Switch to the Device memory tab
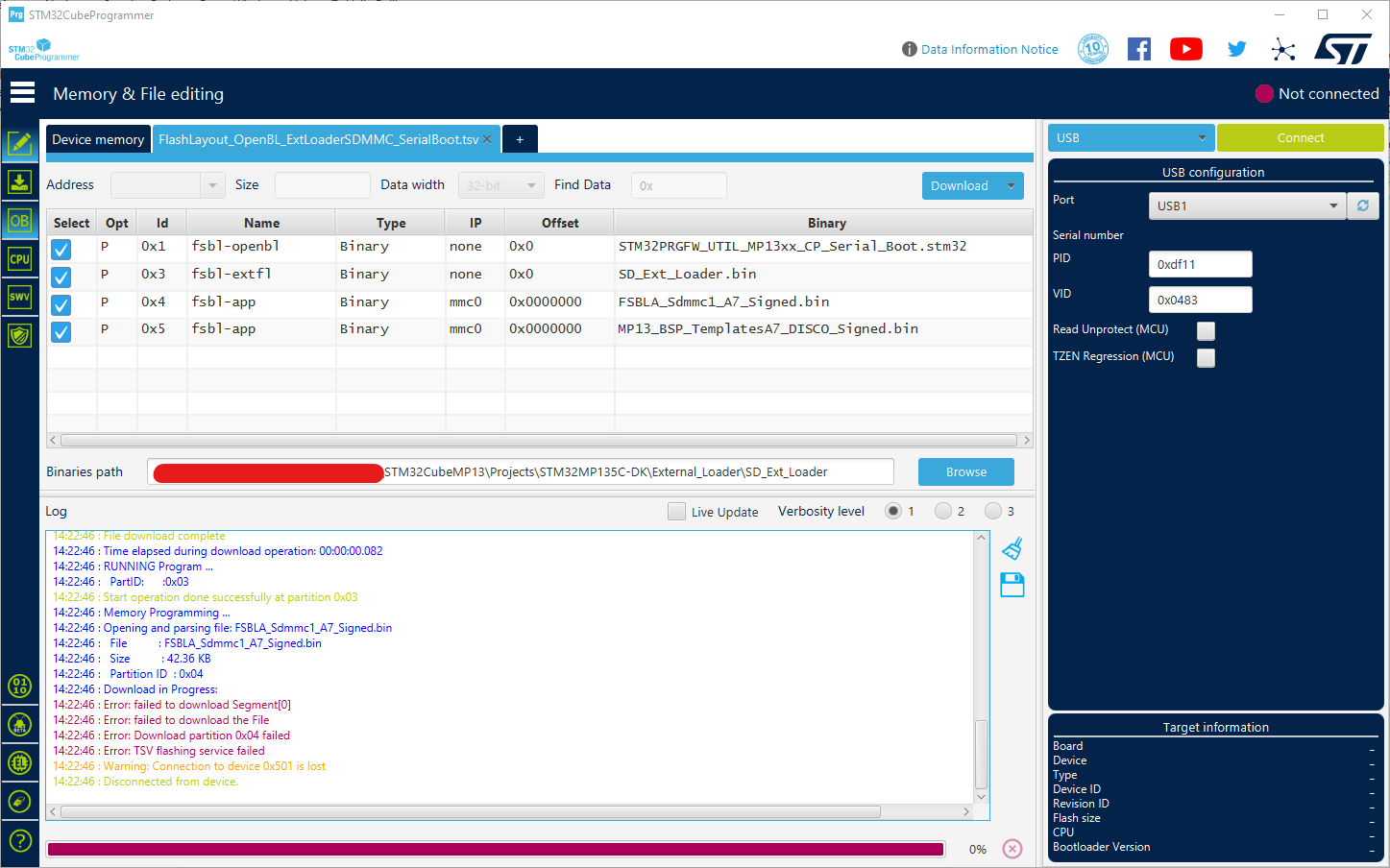 point(98,139)
